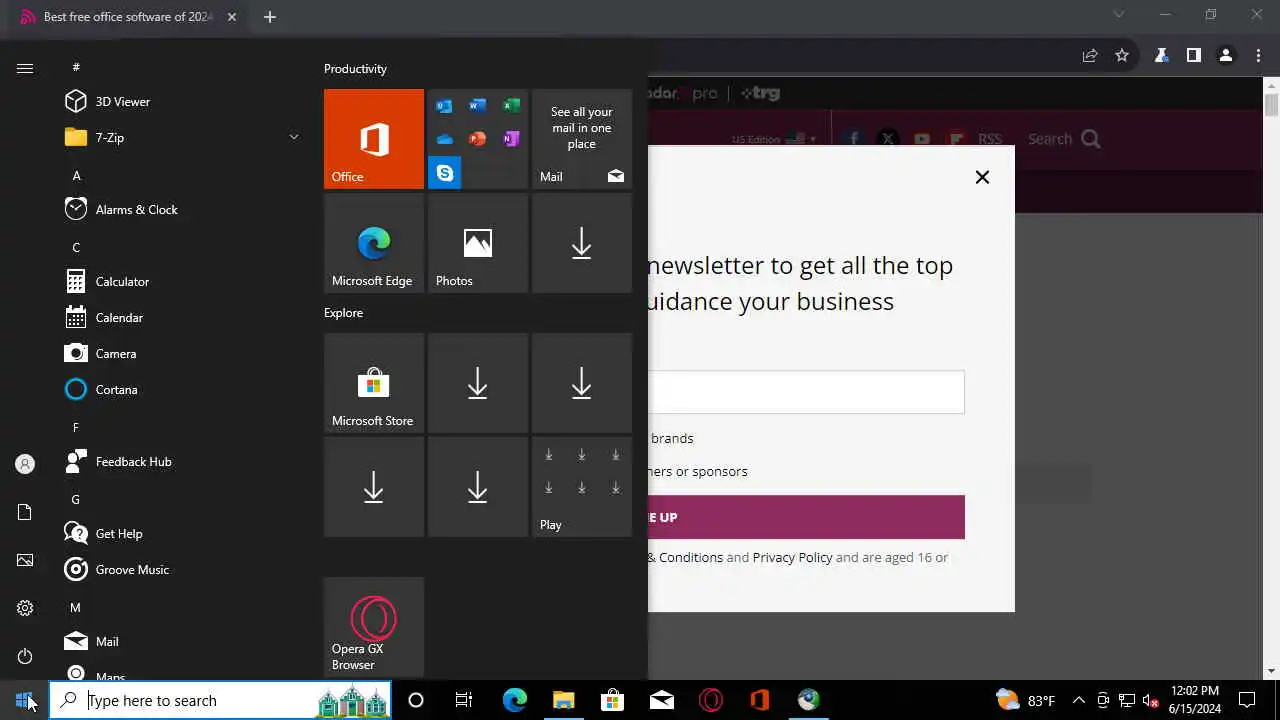This screenshot has height=720, width=1280.
Task: Open browser three-dot menu
Action: (1258, 55)
